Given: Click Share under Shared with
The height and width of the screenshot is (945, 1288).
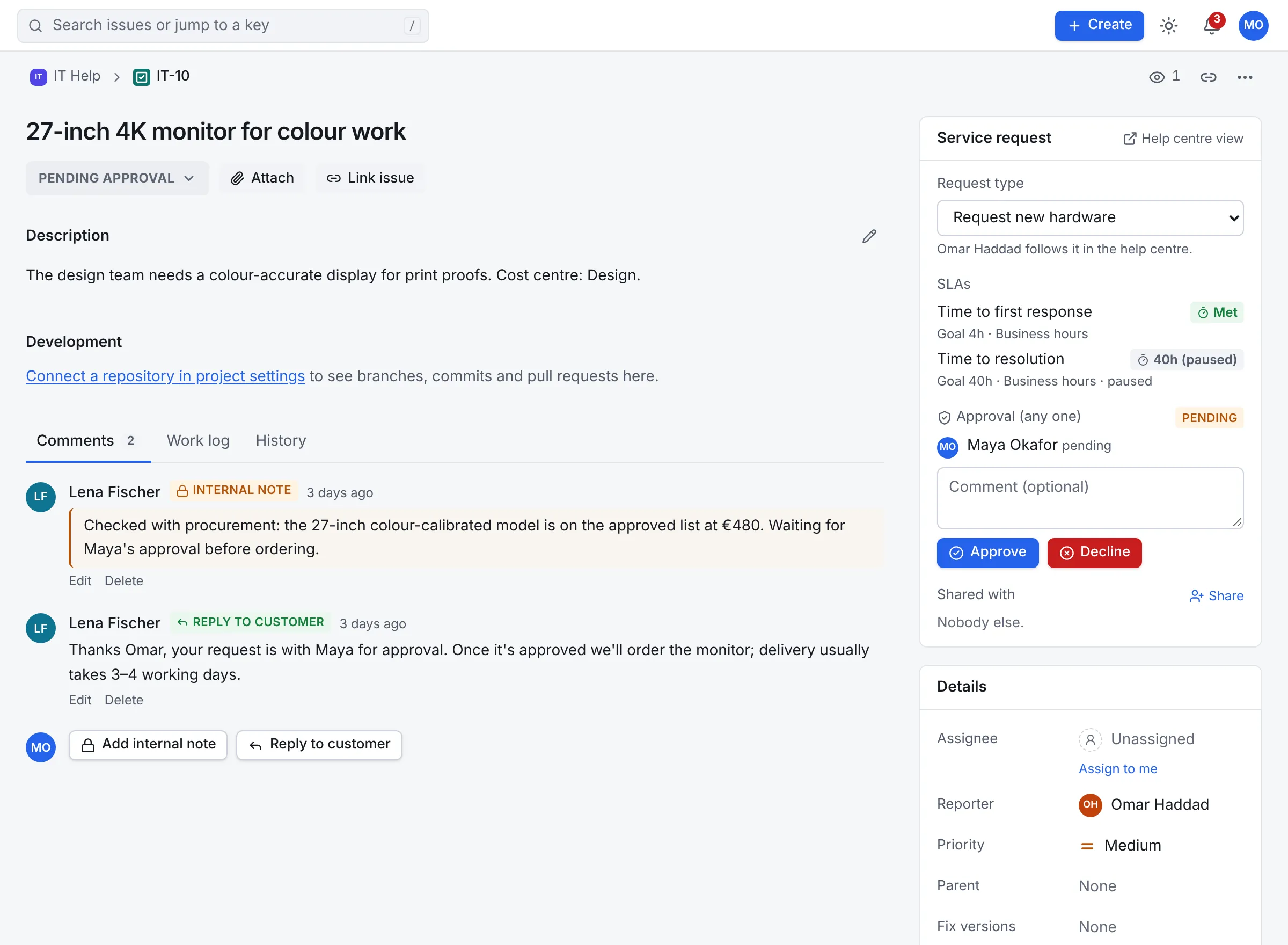Looking at the screenshot, I should pyautogui.click(x=1216, y=596).
